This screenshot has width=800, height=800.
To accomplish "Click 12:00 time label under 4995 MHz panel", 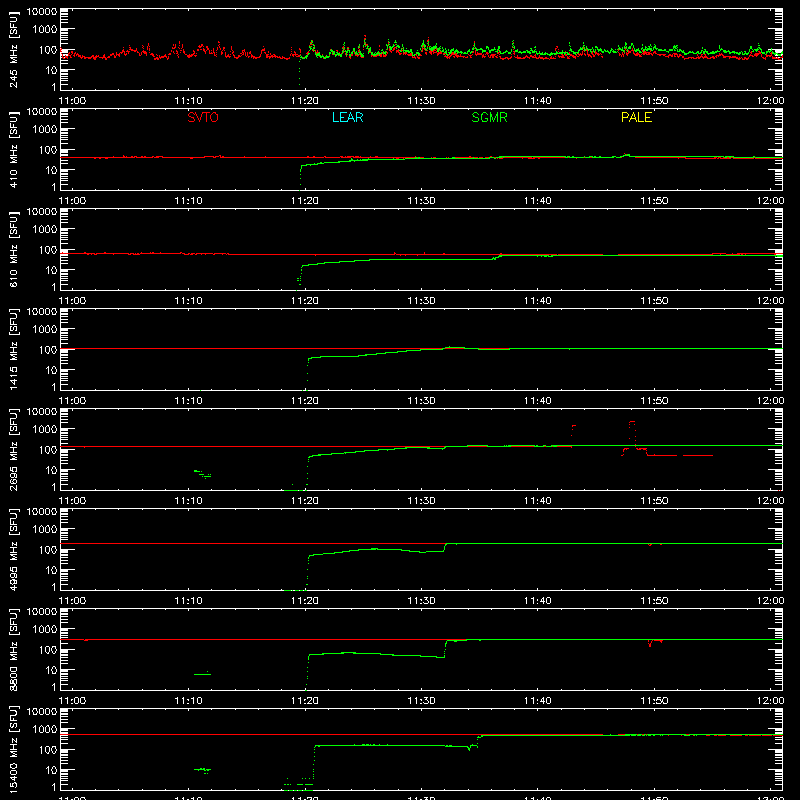I will tap(770, 601).
